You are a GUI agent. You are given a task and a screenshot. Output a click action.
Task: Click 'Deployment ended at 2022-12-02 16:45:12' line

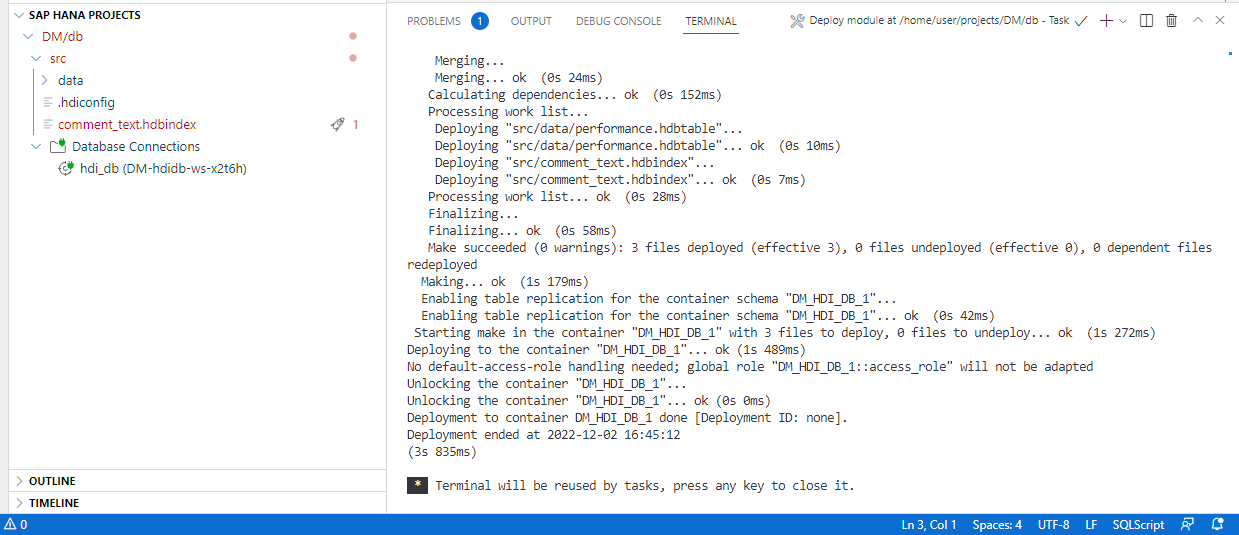pos(543,435)
